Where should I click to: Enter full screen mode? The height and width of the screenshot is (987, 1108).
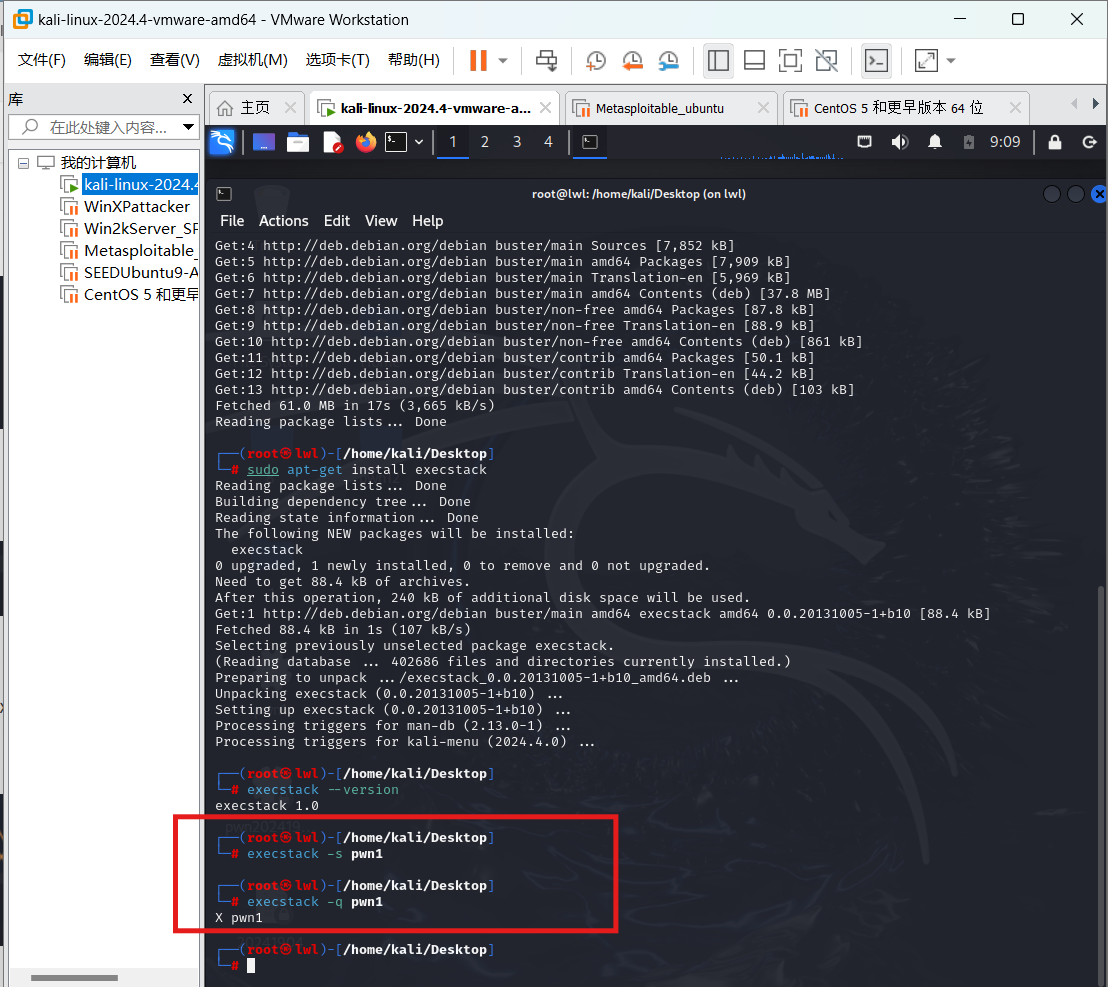[790, 61]
